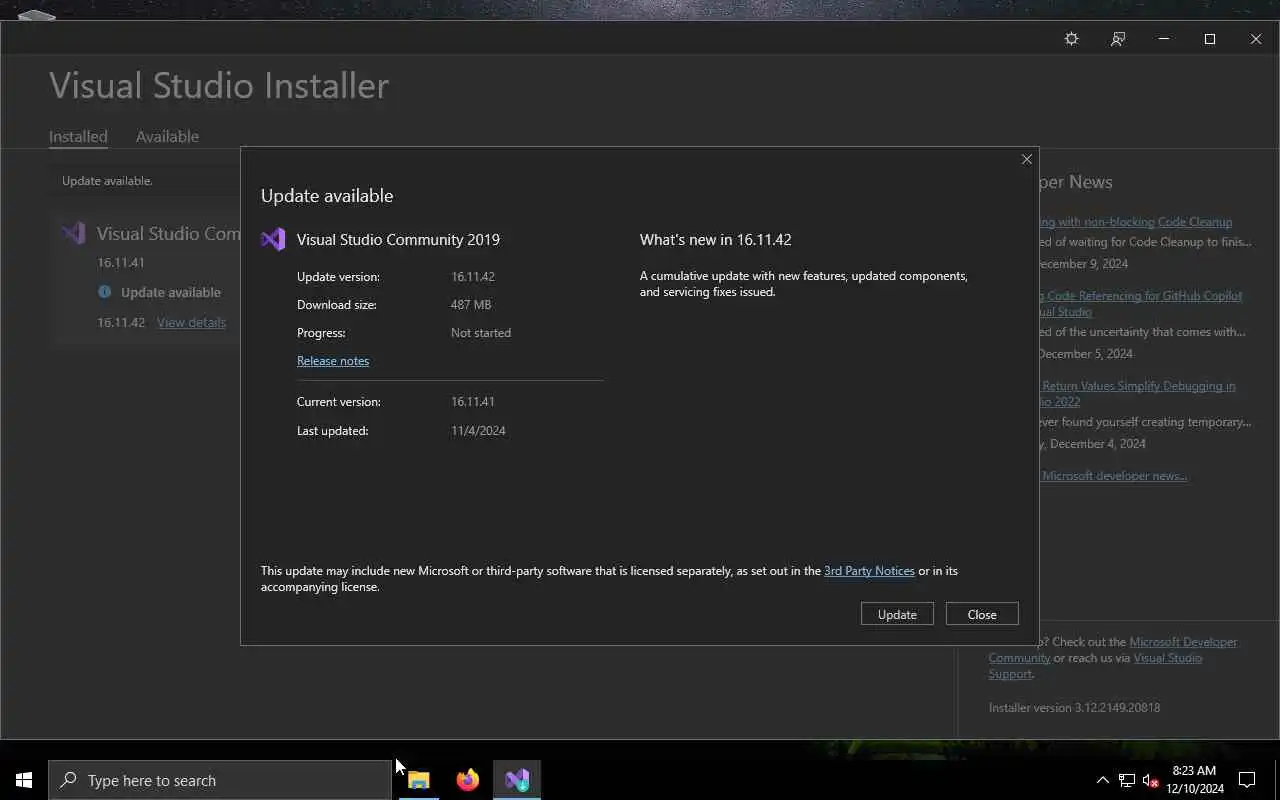Open the notification center icon
The width and height of the screenshot is (1280, 800).
1247,780
